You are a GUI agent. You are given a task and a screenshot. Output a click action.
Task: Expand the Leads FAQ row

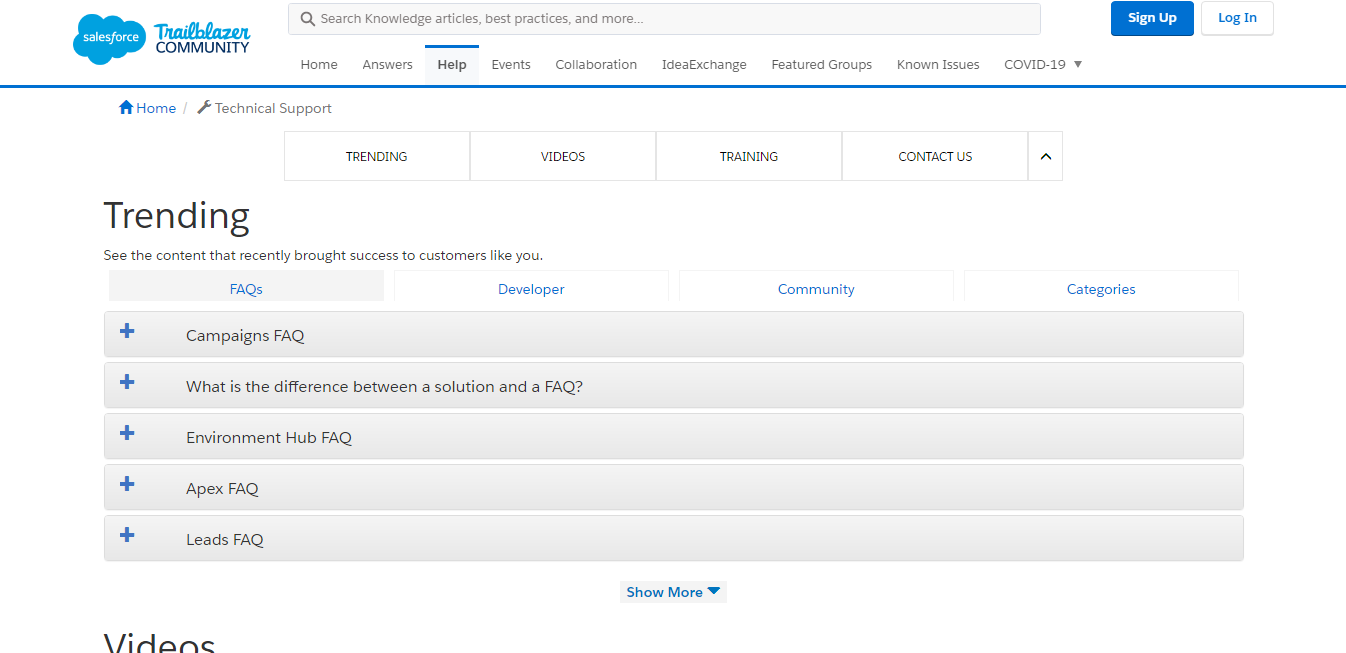tap(674, 538)
